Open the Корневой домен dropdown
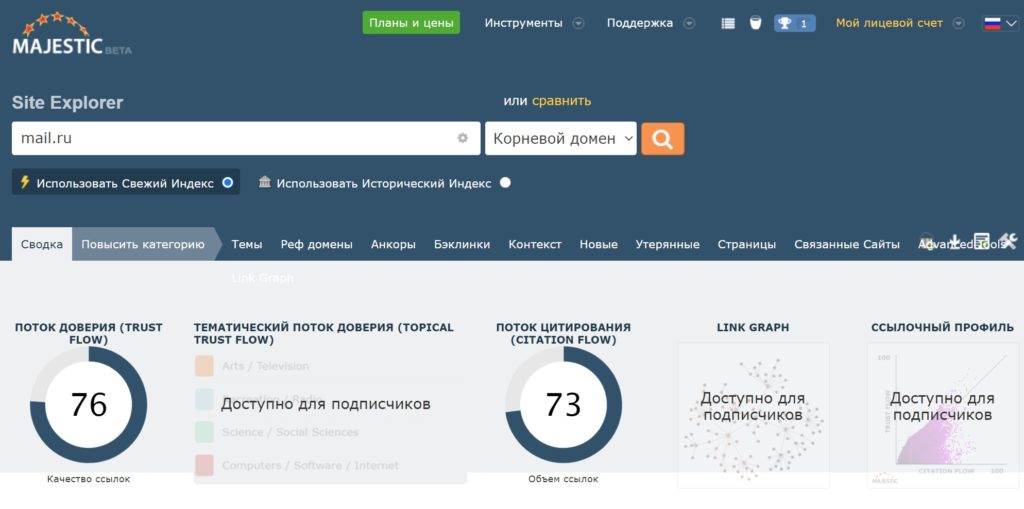The height and width of the screenshot is (509, 1024). coord(561,139)
